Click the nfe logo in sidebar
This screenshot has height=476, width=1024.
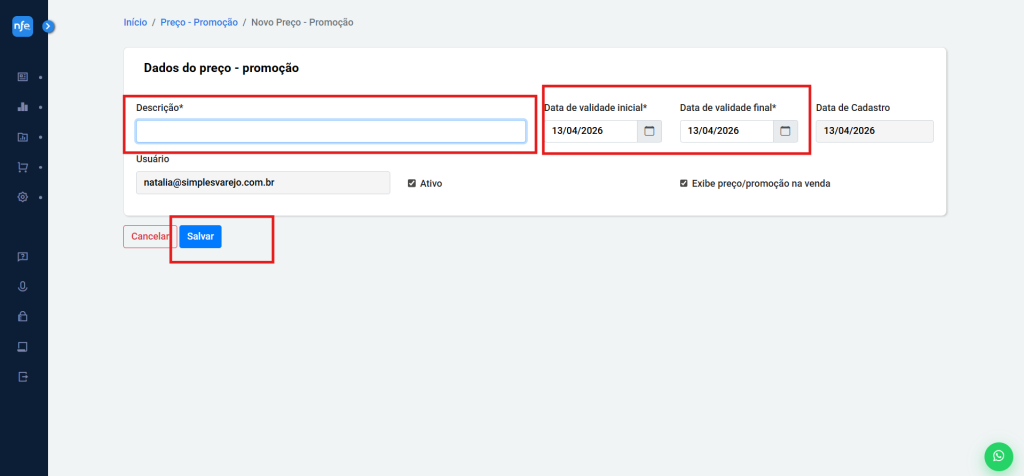click(22, 27)
